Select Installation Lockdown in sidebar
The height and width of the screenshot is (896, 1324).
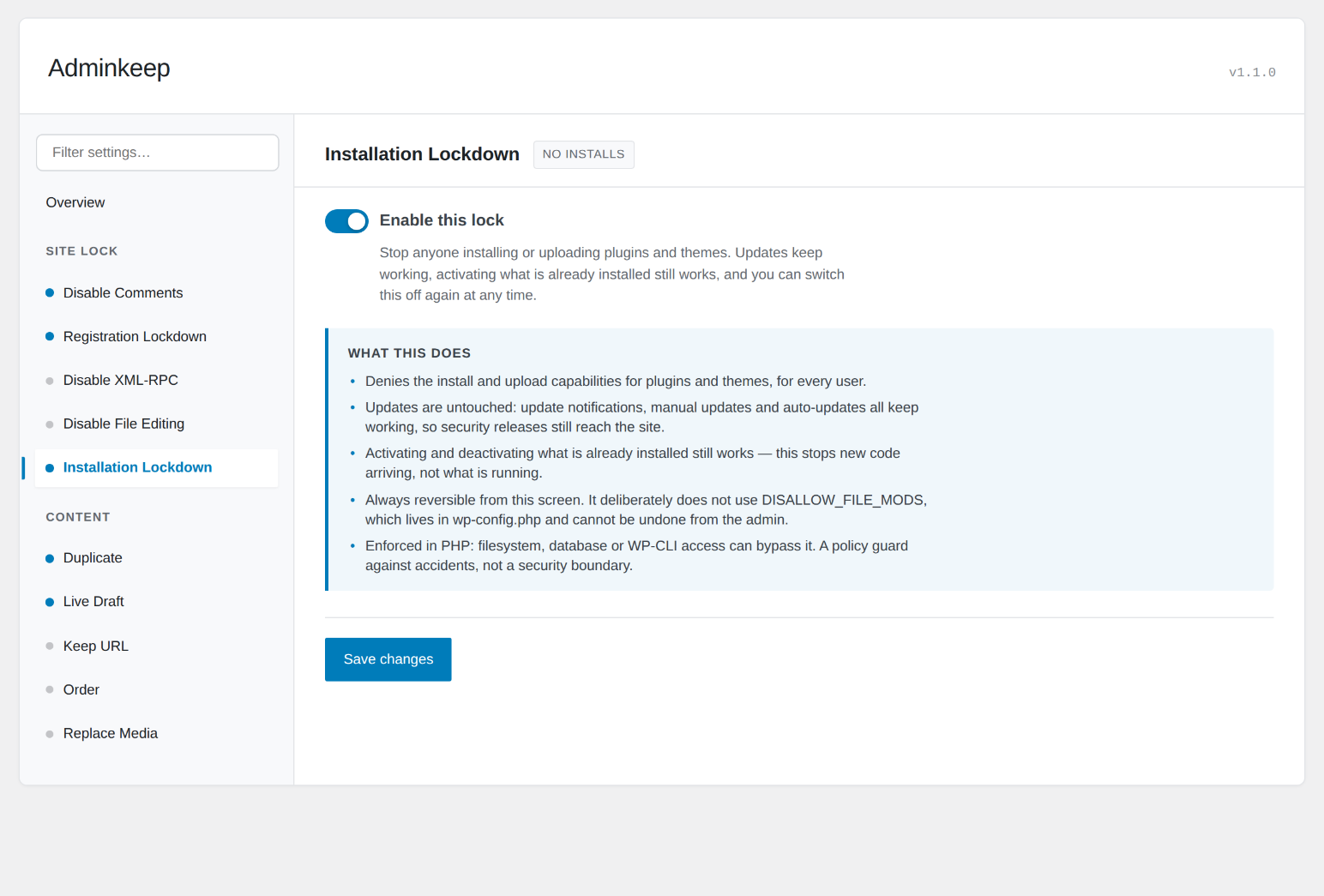click(157, 468)
